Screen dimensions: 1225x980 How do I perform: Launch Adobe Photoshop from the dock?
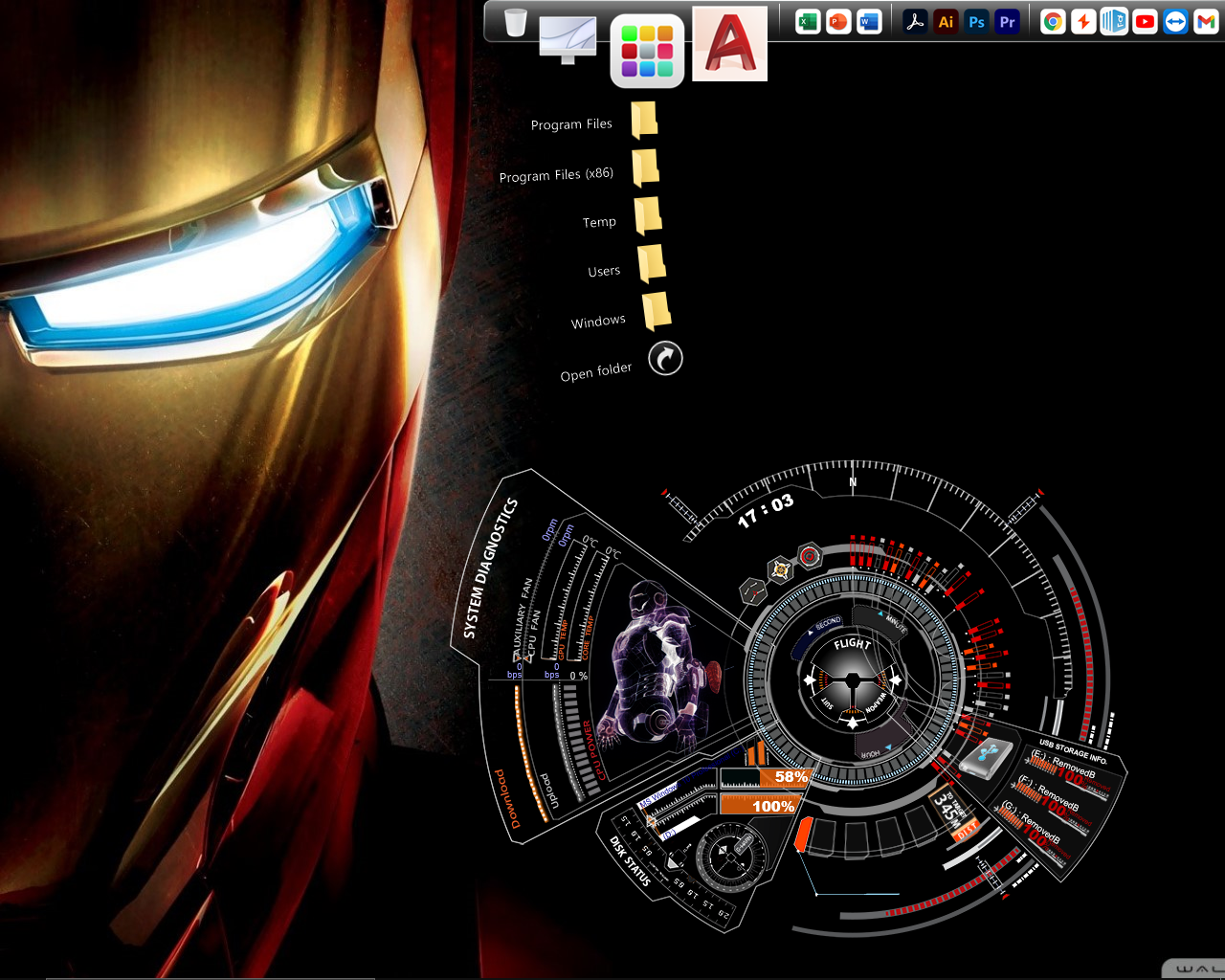[x=976, y=22]
